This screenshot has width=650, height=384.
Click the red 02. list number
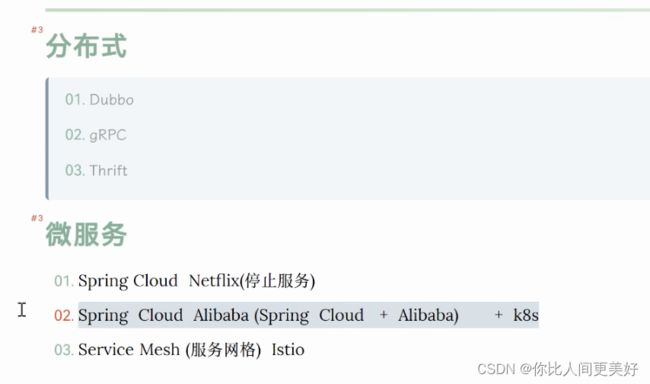point(64,316)
